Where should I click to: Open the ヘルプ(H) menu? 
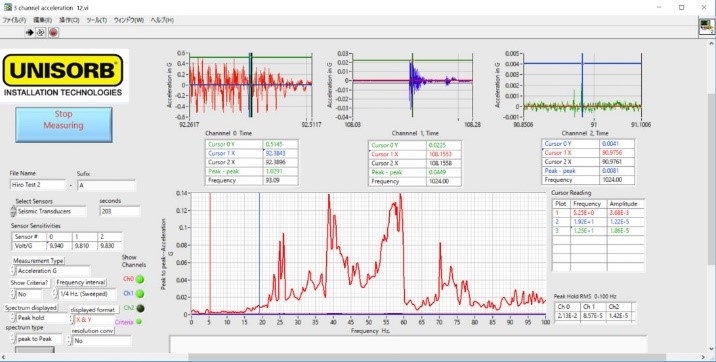pos(162,20)
